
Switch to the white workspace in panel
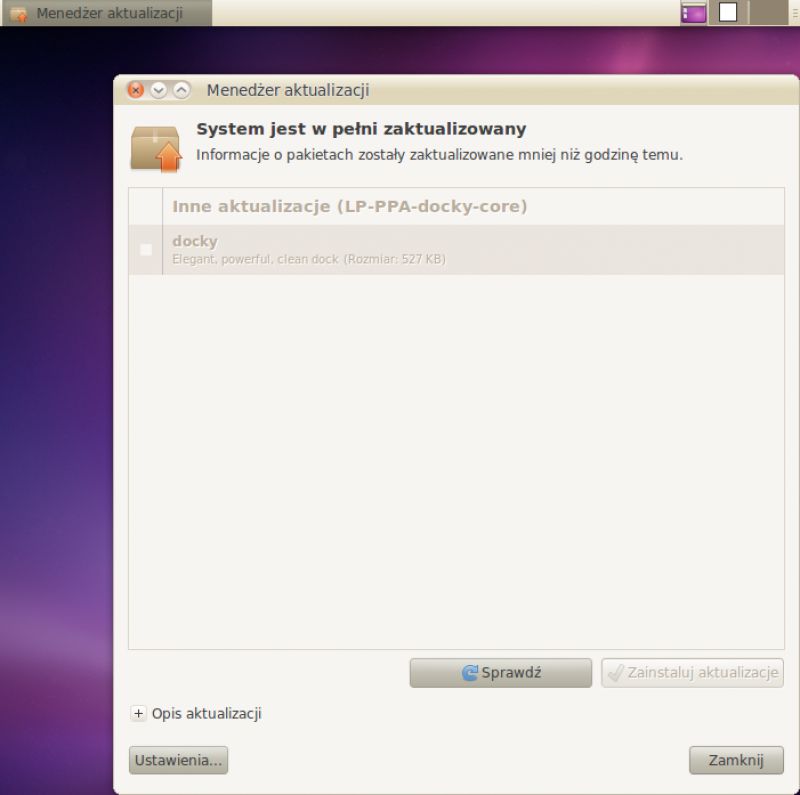728,12
